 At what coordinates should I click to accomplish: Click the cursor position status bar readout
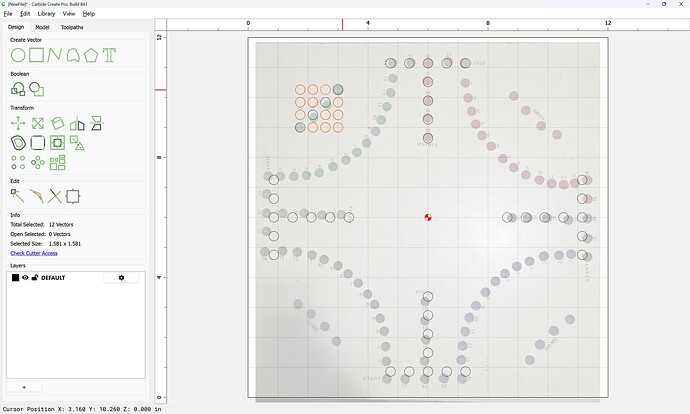click(82, 409)
